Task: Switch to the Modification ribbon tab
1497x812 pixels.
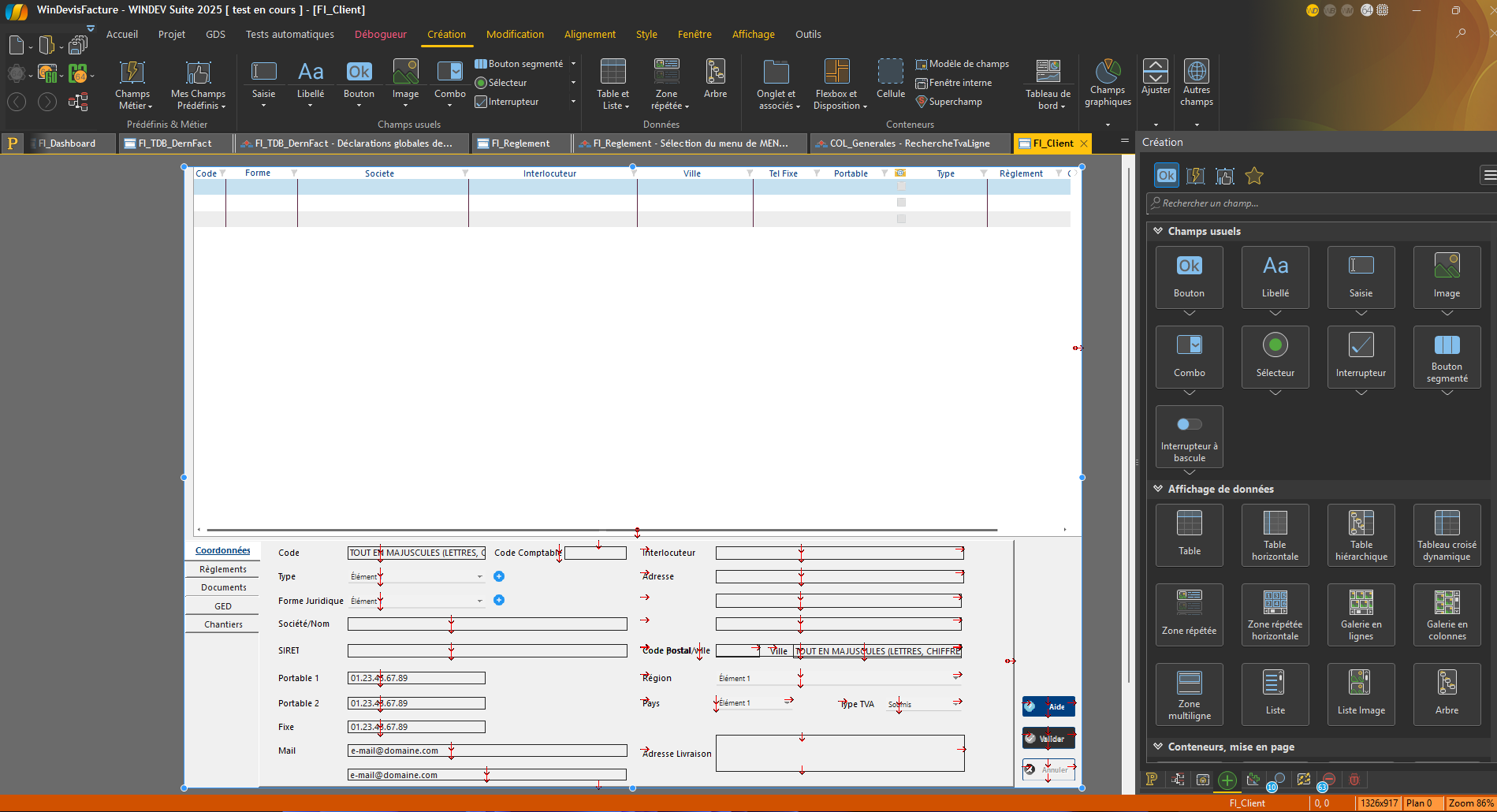Action: tap(515, 35)
